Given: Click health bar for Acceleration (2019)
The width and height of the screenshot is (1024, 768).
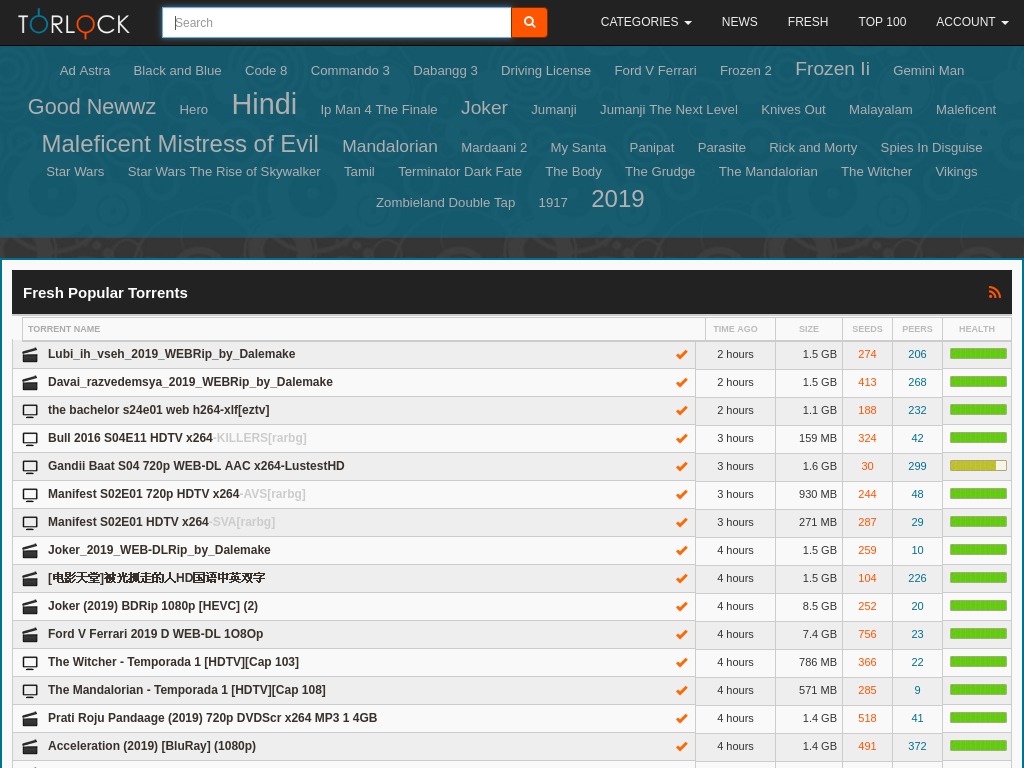Looking at the screenshot, I should pos(978,746).
